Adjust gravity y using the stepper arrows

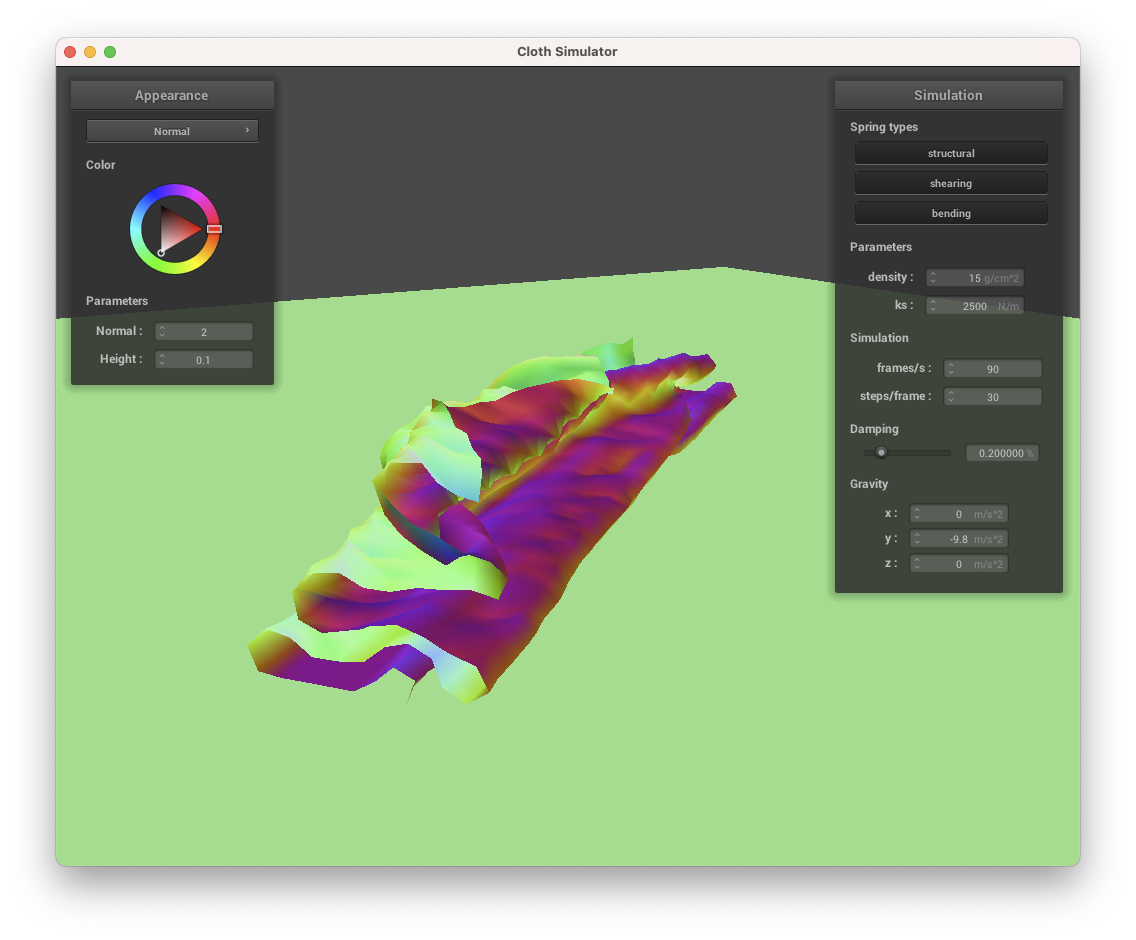pos(917,538)
